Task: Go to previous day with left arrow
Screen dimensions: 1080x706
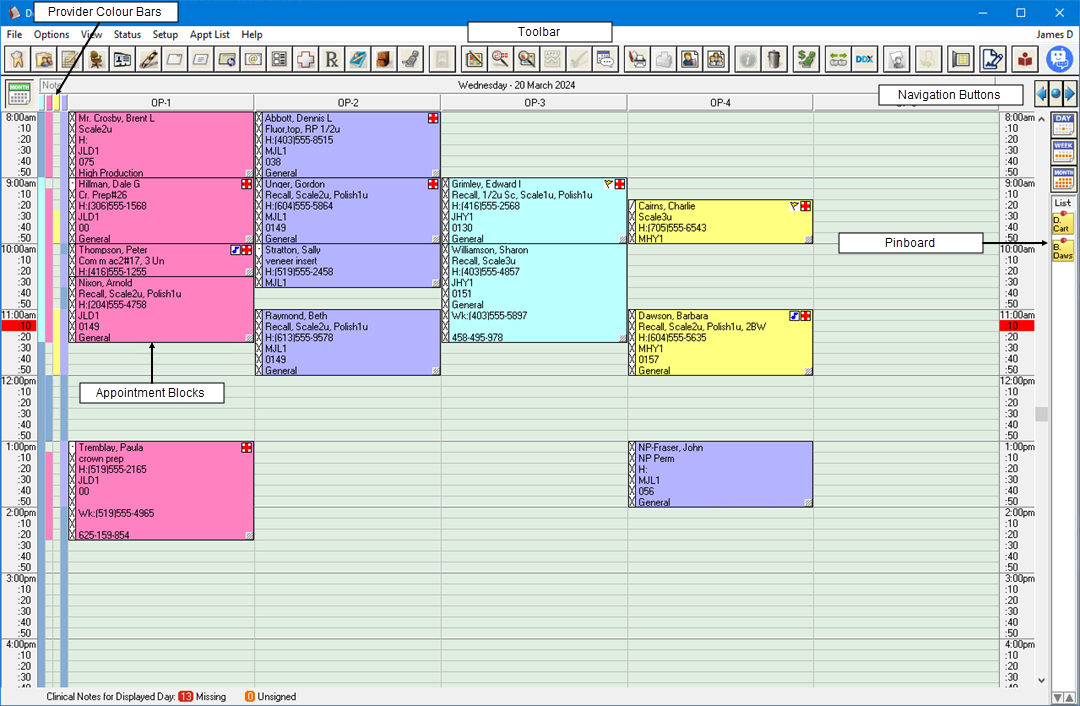Action: (1041, 94)
